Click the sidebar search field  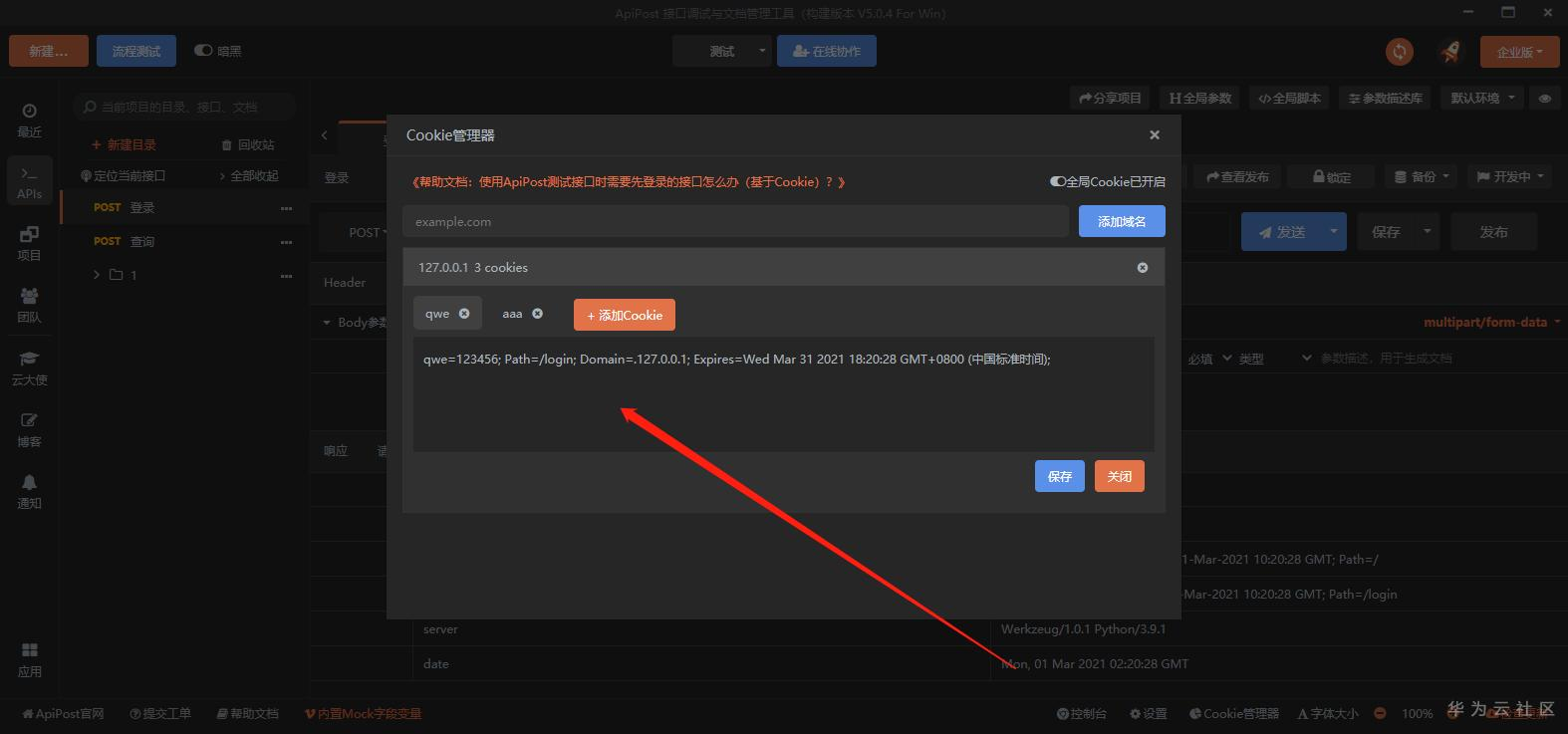(x=185, y=107)
